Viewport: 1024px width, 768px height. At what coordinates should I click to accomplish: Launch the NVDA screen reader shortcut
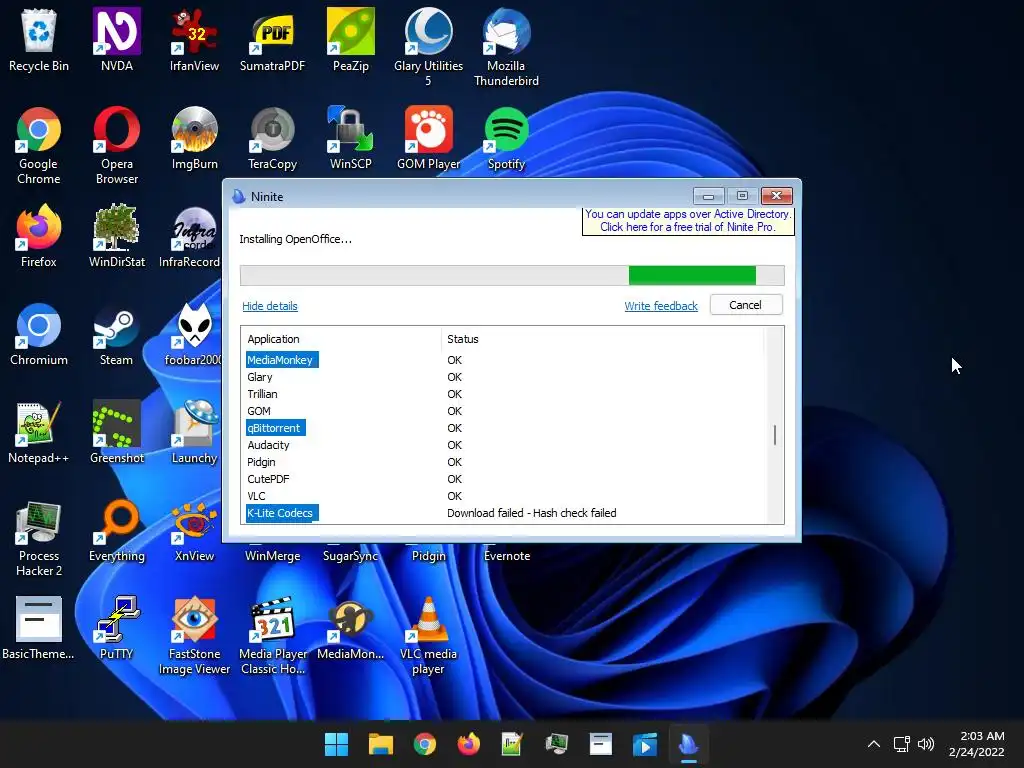click(x=117, y=40)
